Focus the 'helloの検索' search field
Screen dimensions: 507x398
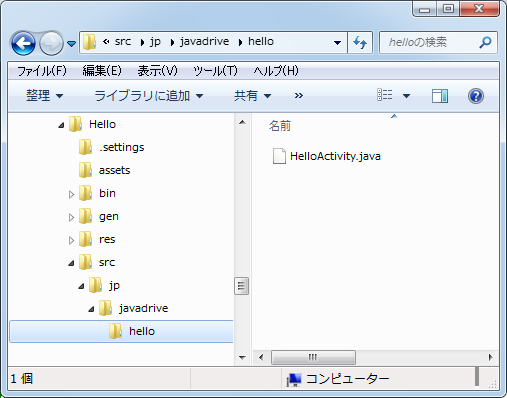[x=438, y=42]
